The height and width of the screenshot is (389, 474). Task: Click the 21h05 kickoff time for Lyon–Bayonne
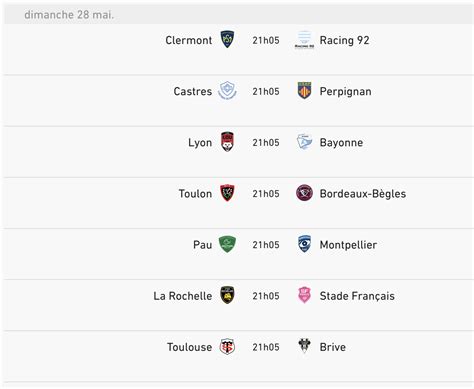click(266, 143)
